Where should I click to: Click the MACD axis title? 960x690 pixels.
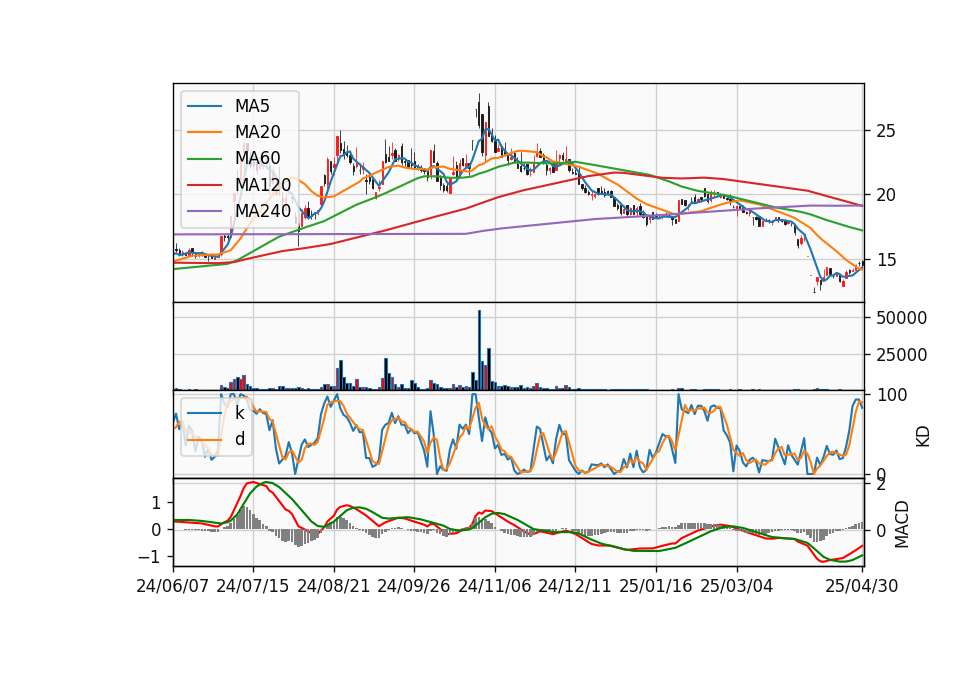(x=901, y=524)
